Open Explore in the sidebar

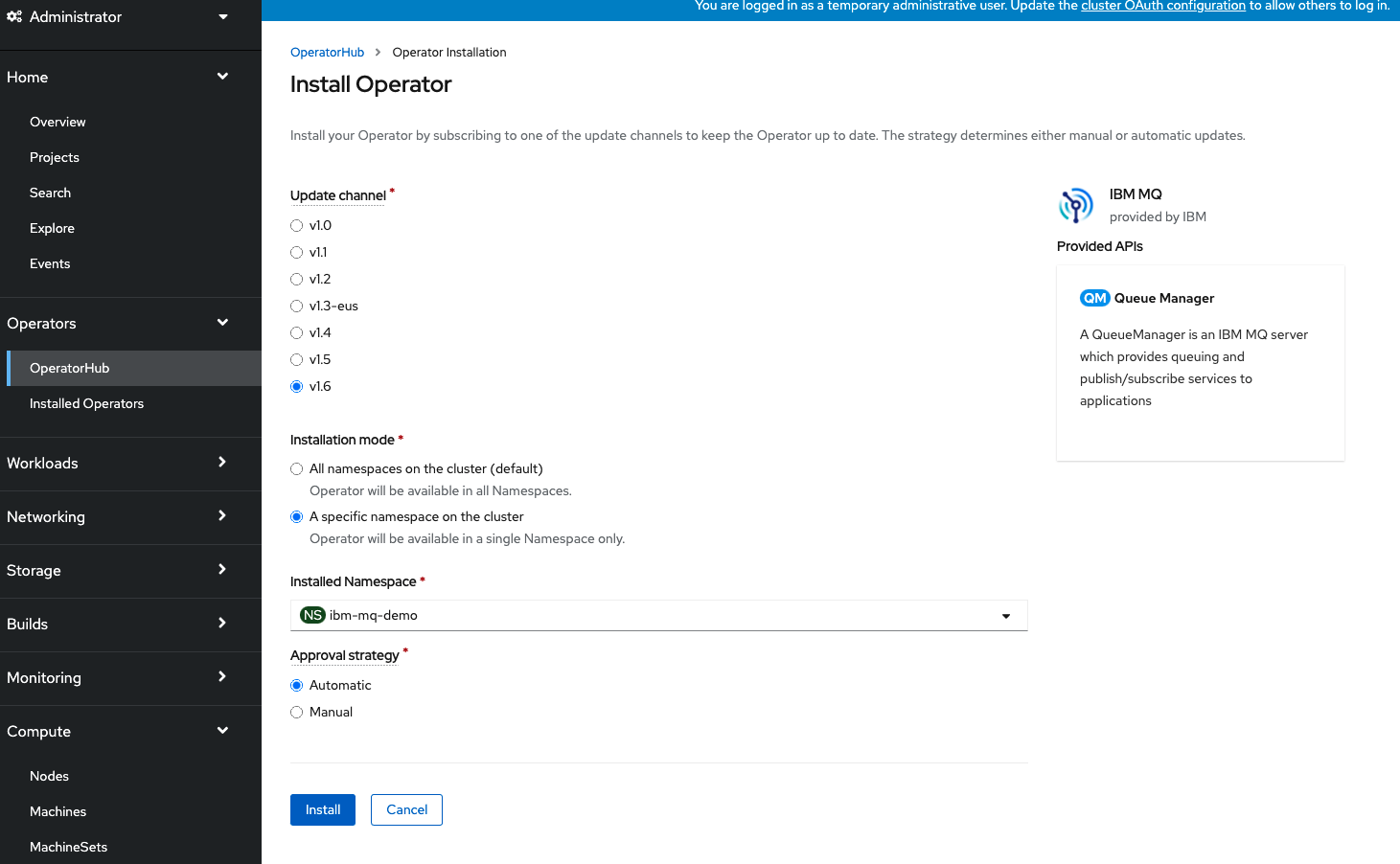coord(52,229)
